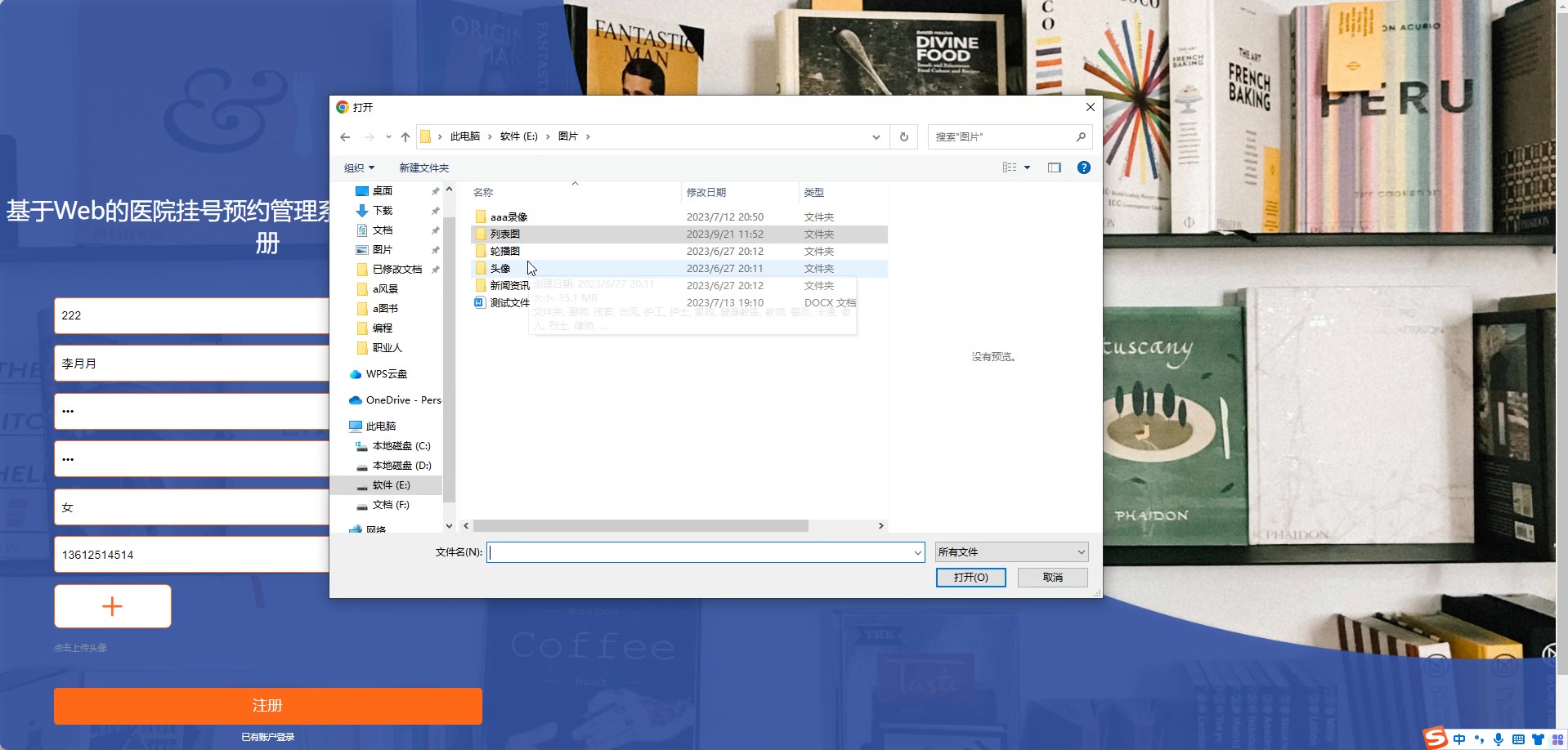Viewport: 1568px width, 750px height.
Task: Select 桌面 in the quick access list
Action: click(x=383, y=191)
